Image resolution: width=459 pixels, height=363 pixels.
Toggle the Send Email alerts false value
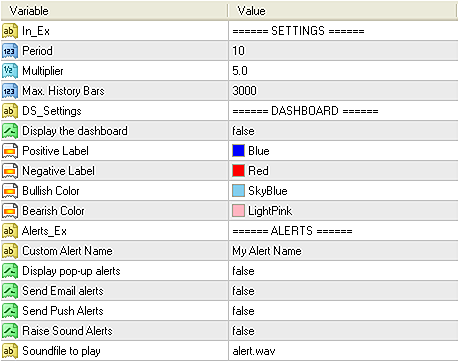click(x=343, y=291)
